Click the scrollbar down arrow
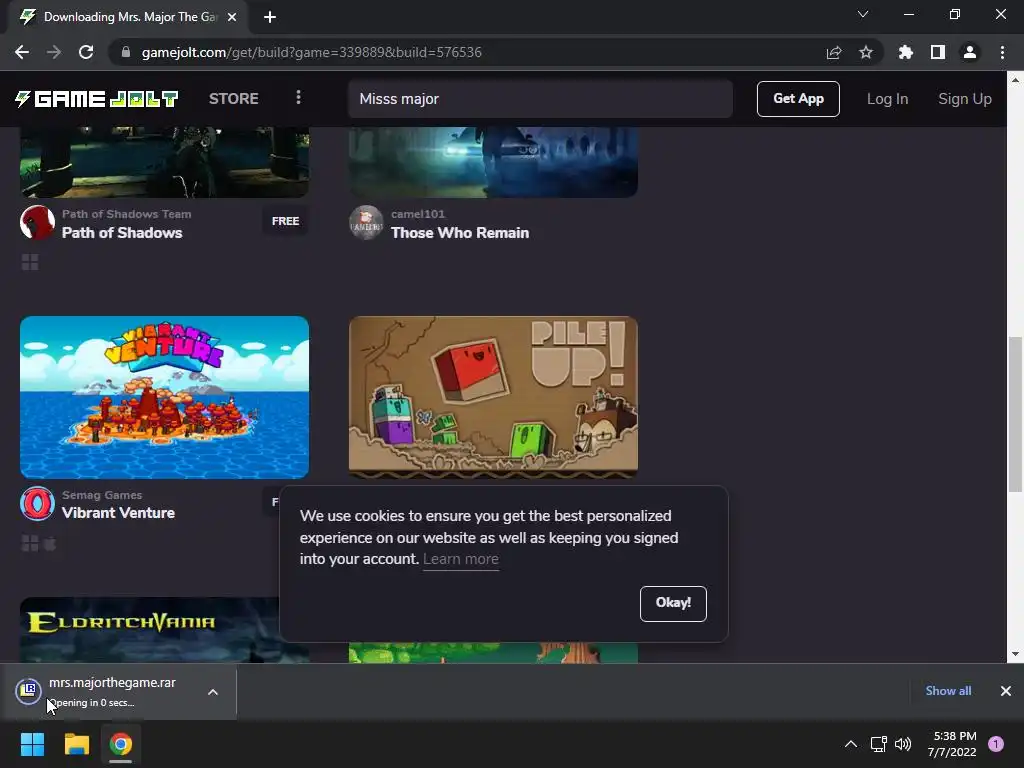The width and height of the screenshot is (1024, 768). [x=1015, y=654]
